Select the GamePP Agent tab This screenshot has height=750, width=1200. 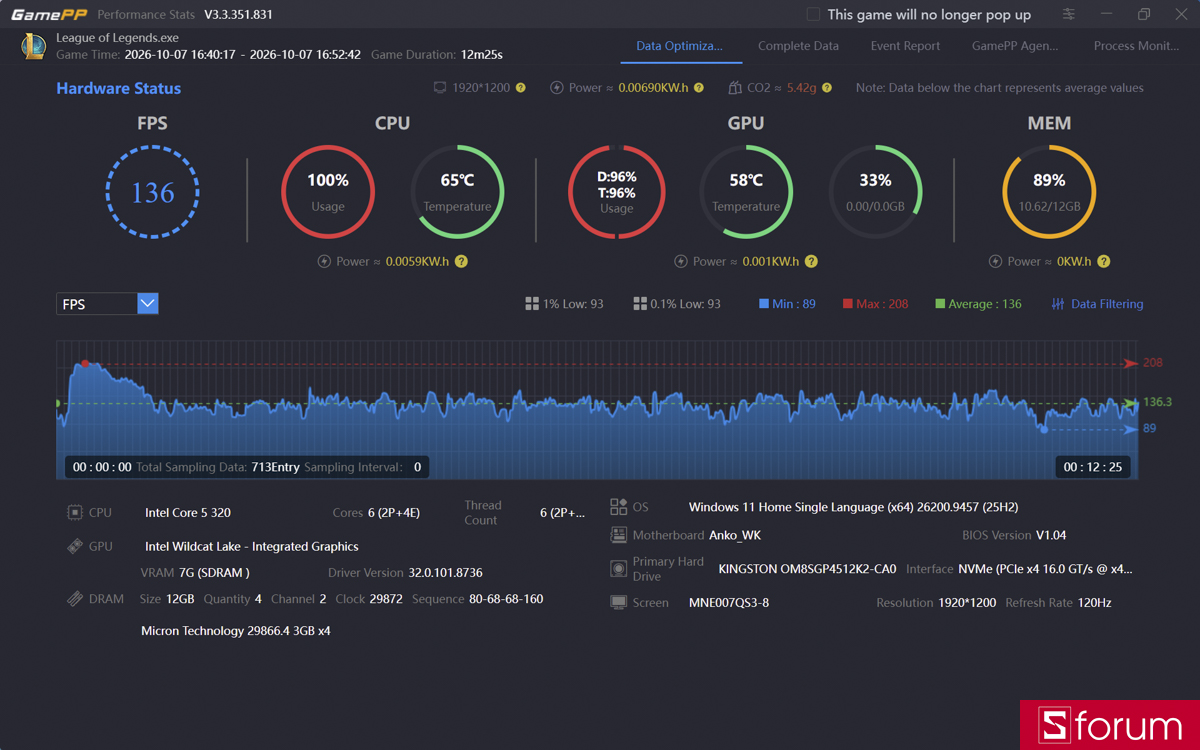coord(1015,46)
